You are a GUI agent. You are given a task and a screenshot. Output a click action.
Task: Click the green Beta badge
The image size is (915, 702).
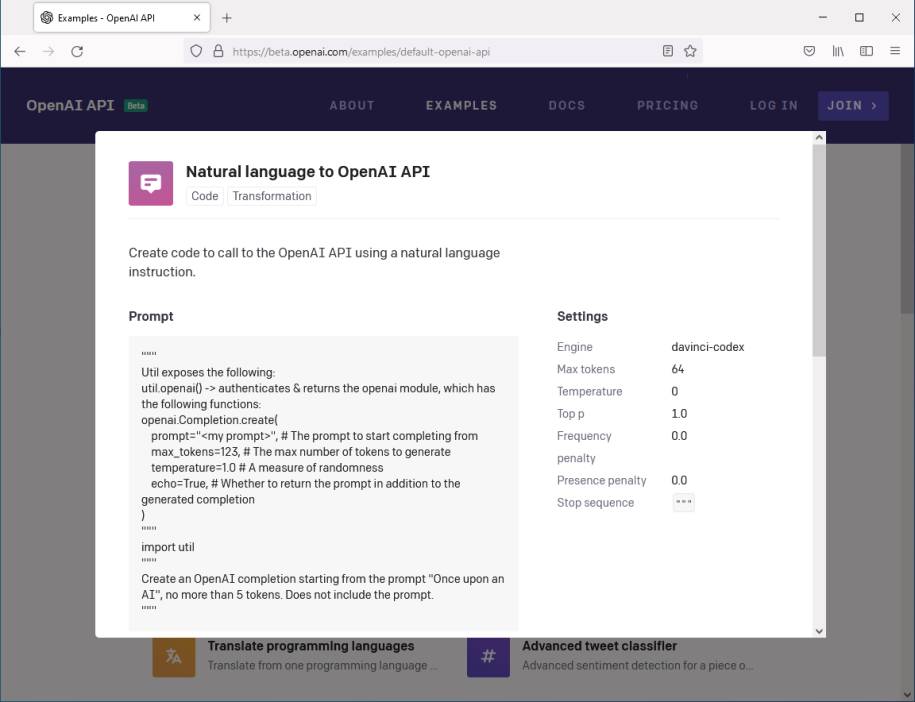pos(136,106)
